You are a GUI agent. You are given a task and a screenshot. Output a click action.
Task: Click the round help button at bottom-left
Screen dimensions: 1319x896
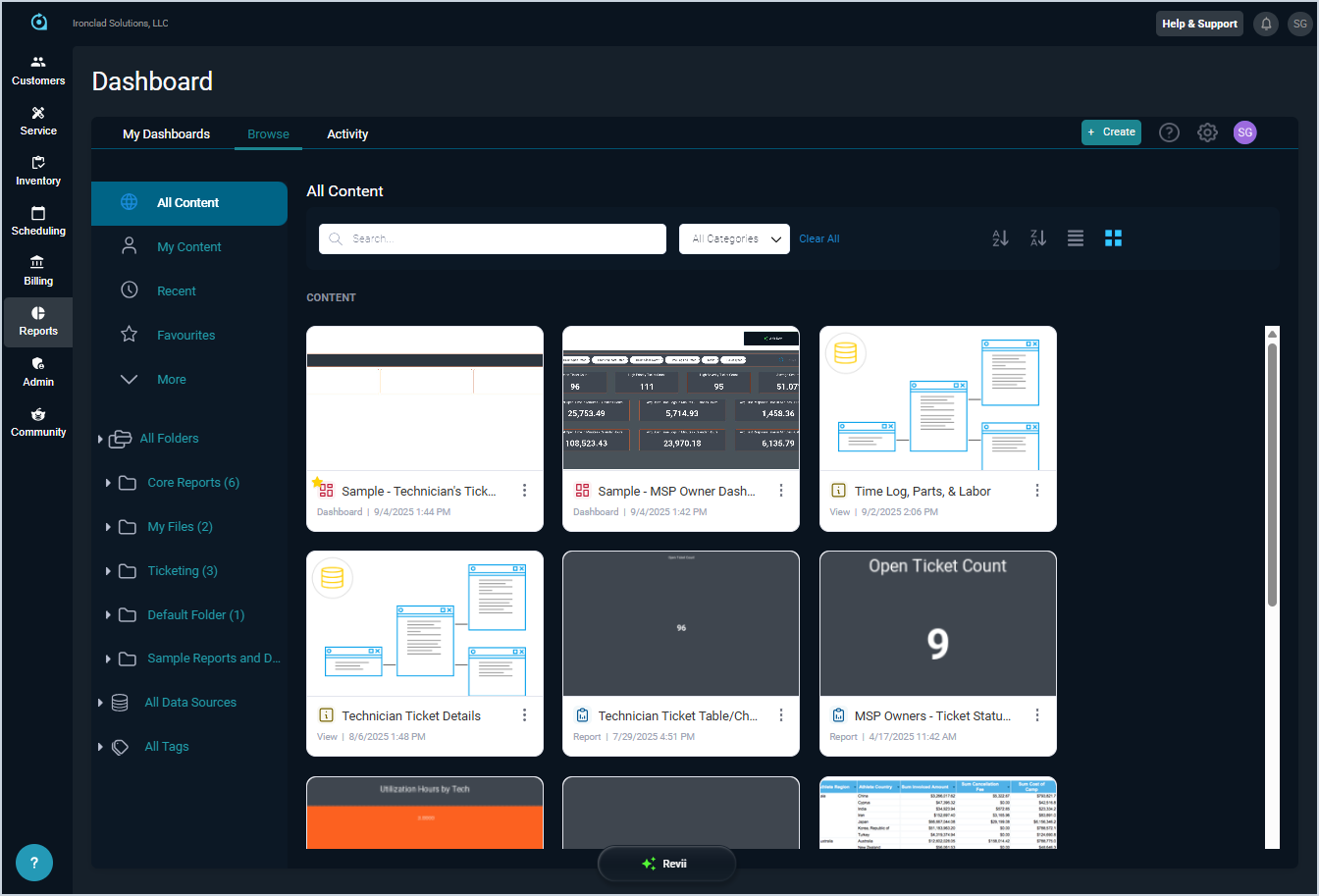34,863
